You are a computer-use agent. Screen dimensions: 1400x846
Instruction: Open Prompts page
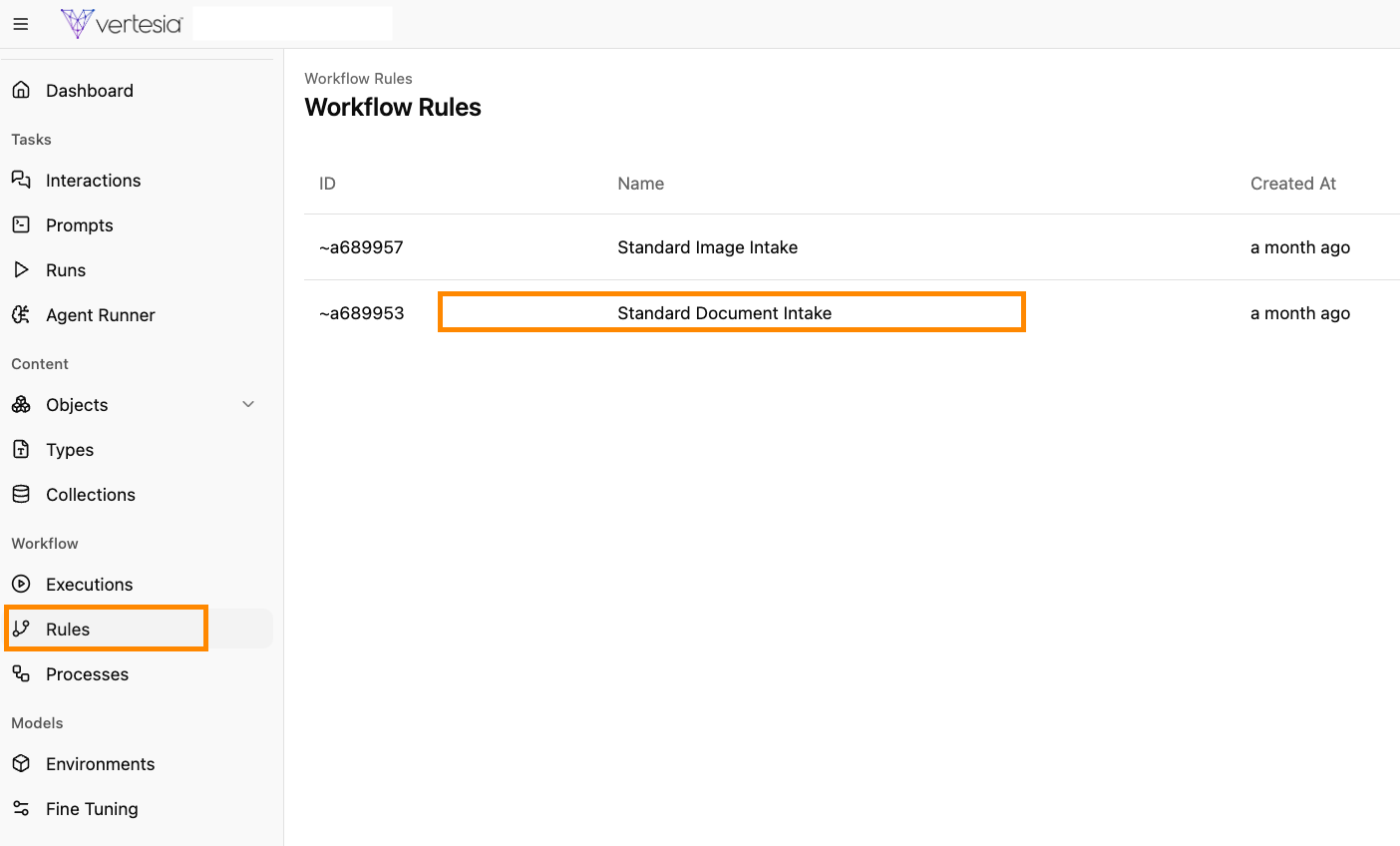point(80,224)
